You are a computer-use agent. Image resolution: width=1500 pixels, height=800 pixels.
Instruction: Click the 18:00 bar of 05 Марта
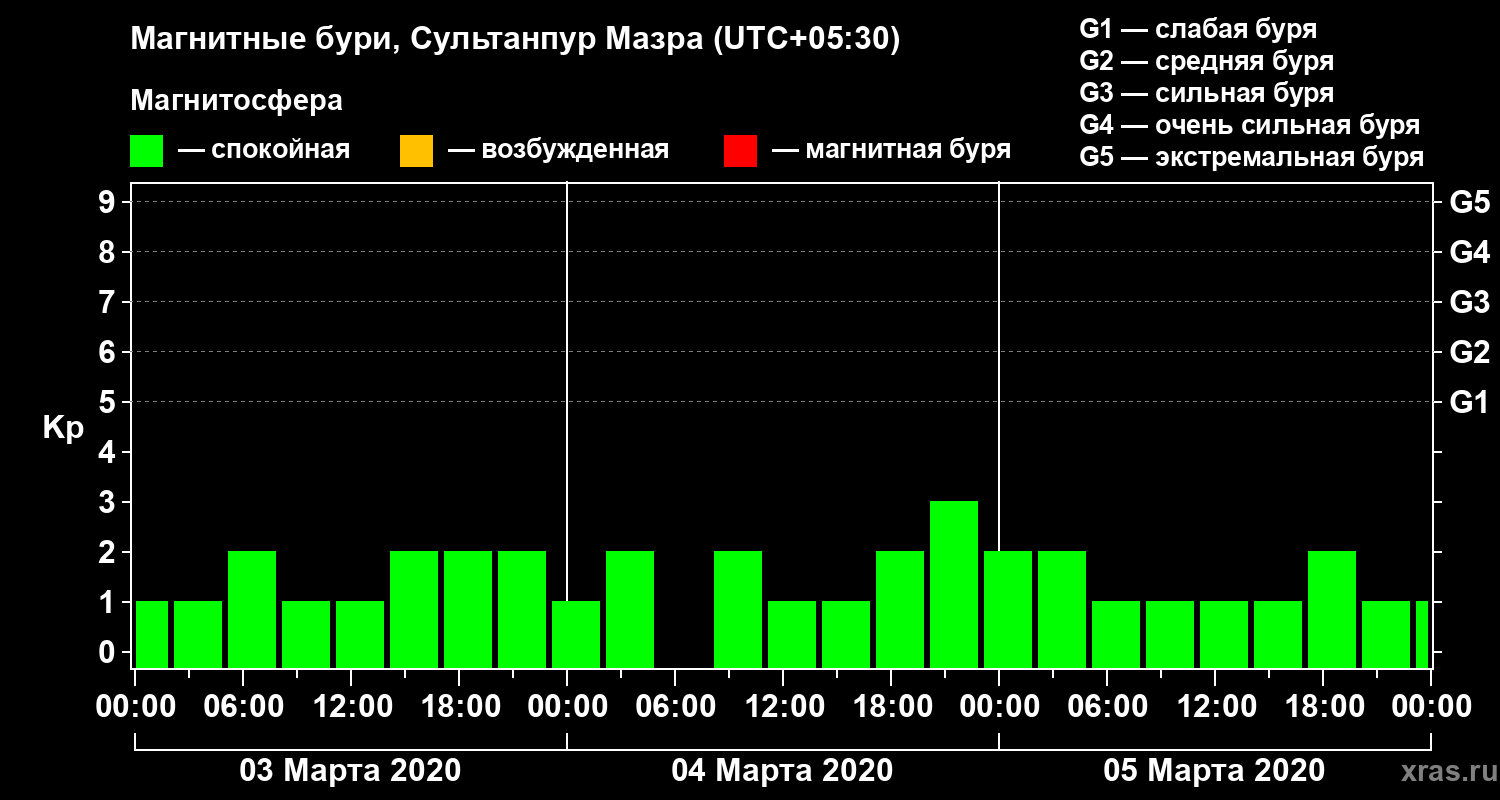pyautogui.click(x=1332, y=609)
